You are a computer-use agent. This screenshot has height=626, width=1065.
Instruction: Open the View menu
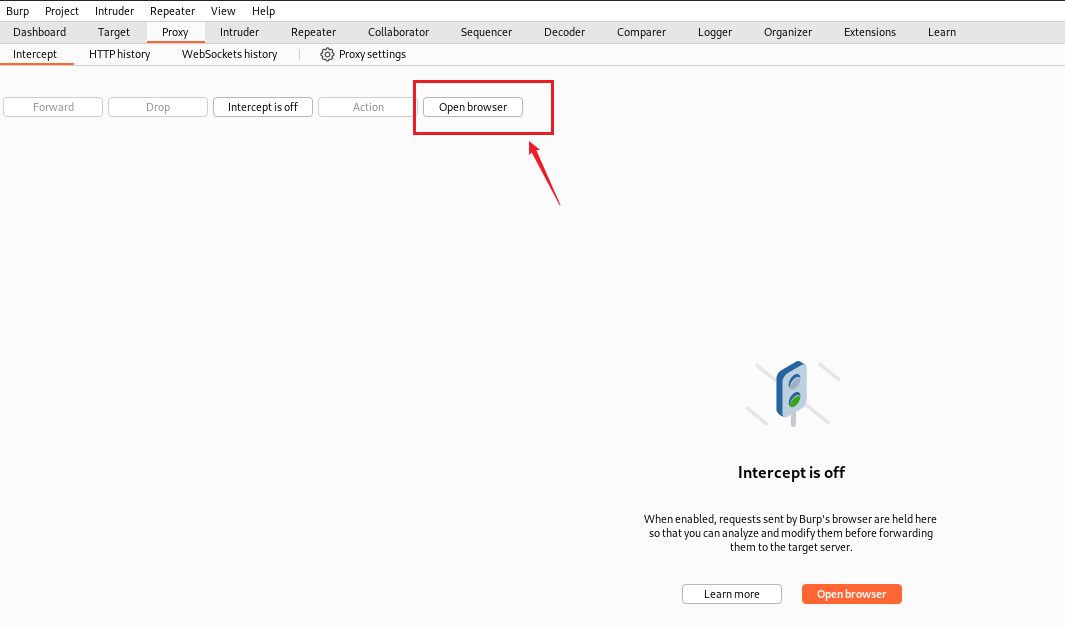tap(223, 11)
